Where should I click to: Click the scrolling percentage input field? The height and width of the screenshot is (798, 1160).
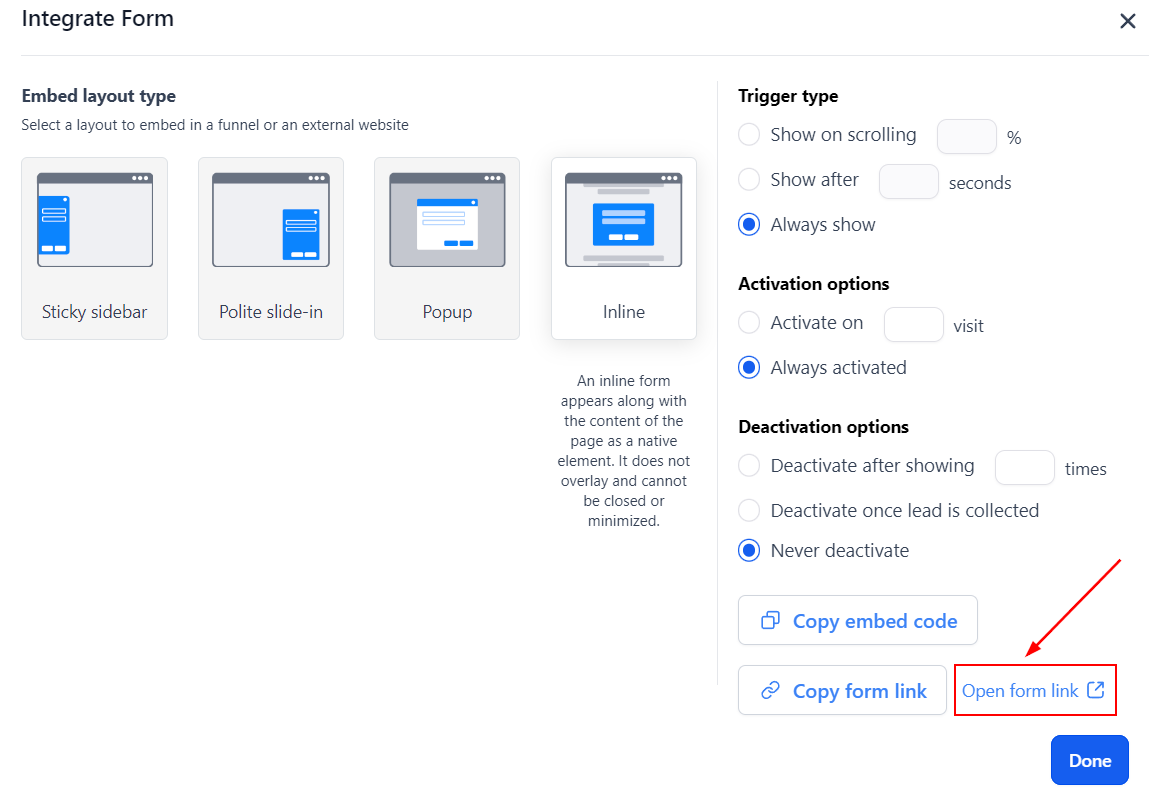point(966,136)
